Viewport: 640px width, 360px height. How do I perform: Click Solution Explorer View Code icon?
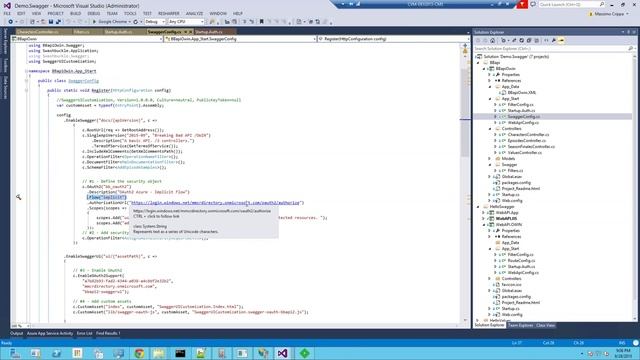pyautogui.click(x=546, y=40)
